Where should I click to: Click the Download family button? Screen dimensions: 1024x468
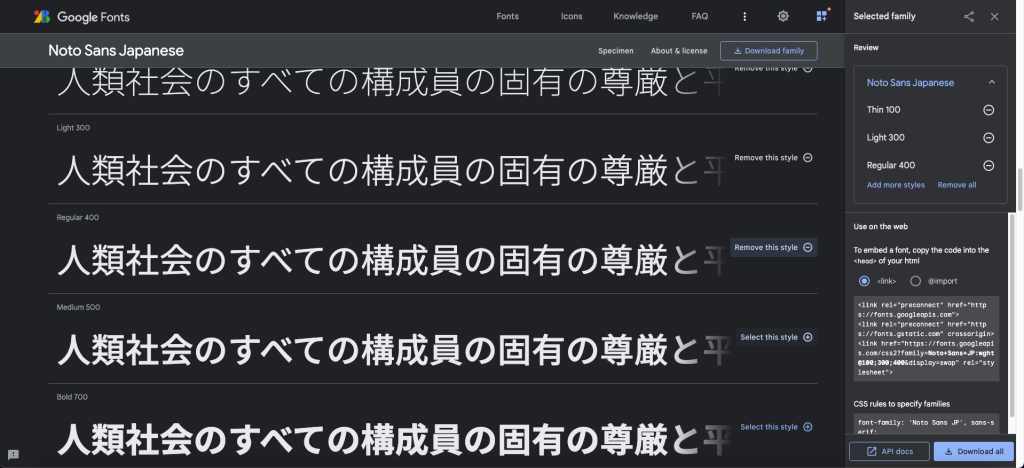[769, 51]
